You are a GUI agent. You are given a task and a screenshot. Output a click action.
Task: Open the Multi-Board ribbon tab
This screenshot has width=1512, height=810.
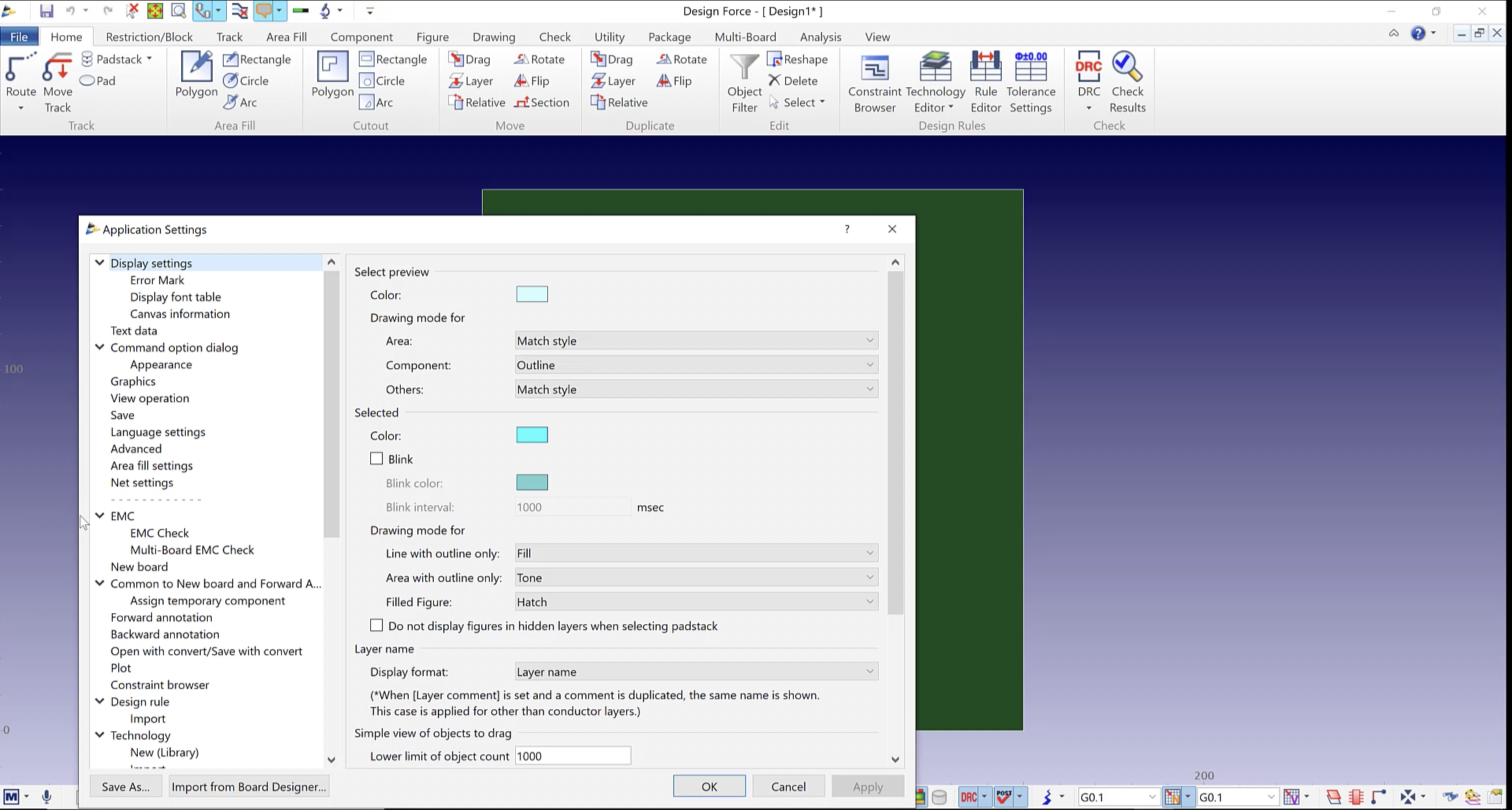[745, 36]
